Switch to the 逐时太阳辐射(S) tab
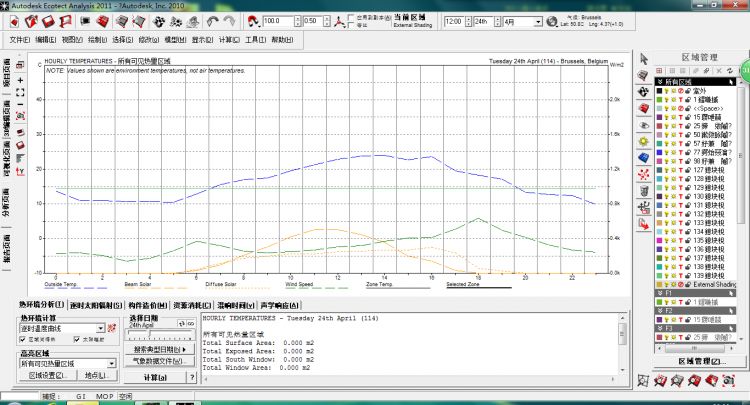Viewport: 750px width, 405px height. coord(96,305)
